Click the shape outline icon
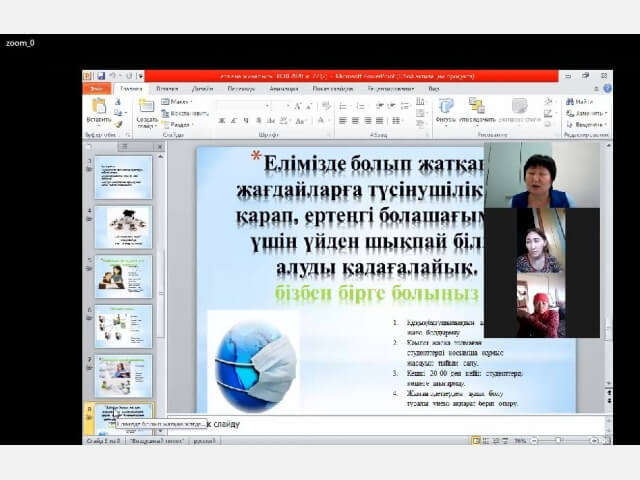This screenshot has width=640, height=480. [x=548, y=113]
